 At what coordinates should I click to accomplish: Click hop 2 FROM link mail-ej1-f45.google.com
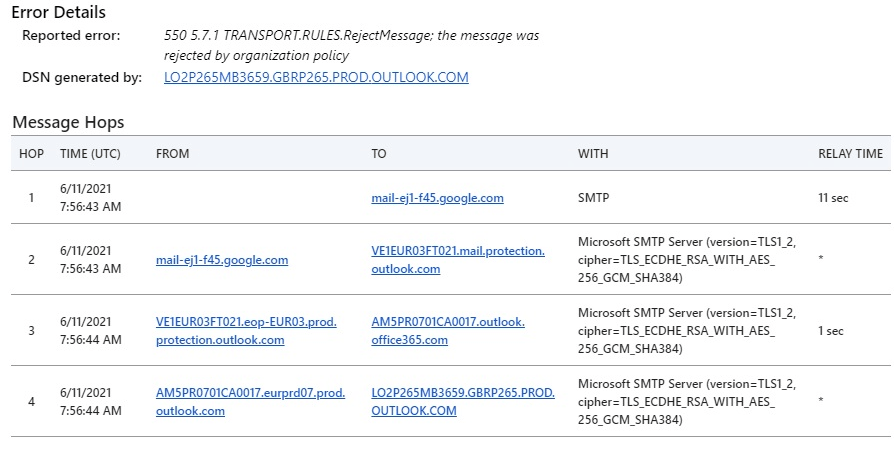coord(222,260)
